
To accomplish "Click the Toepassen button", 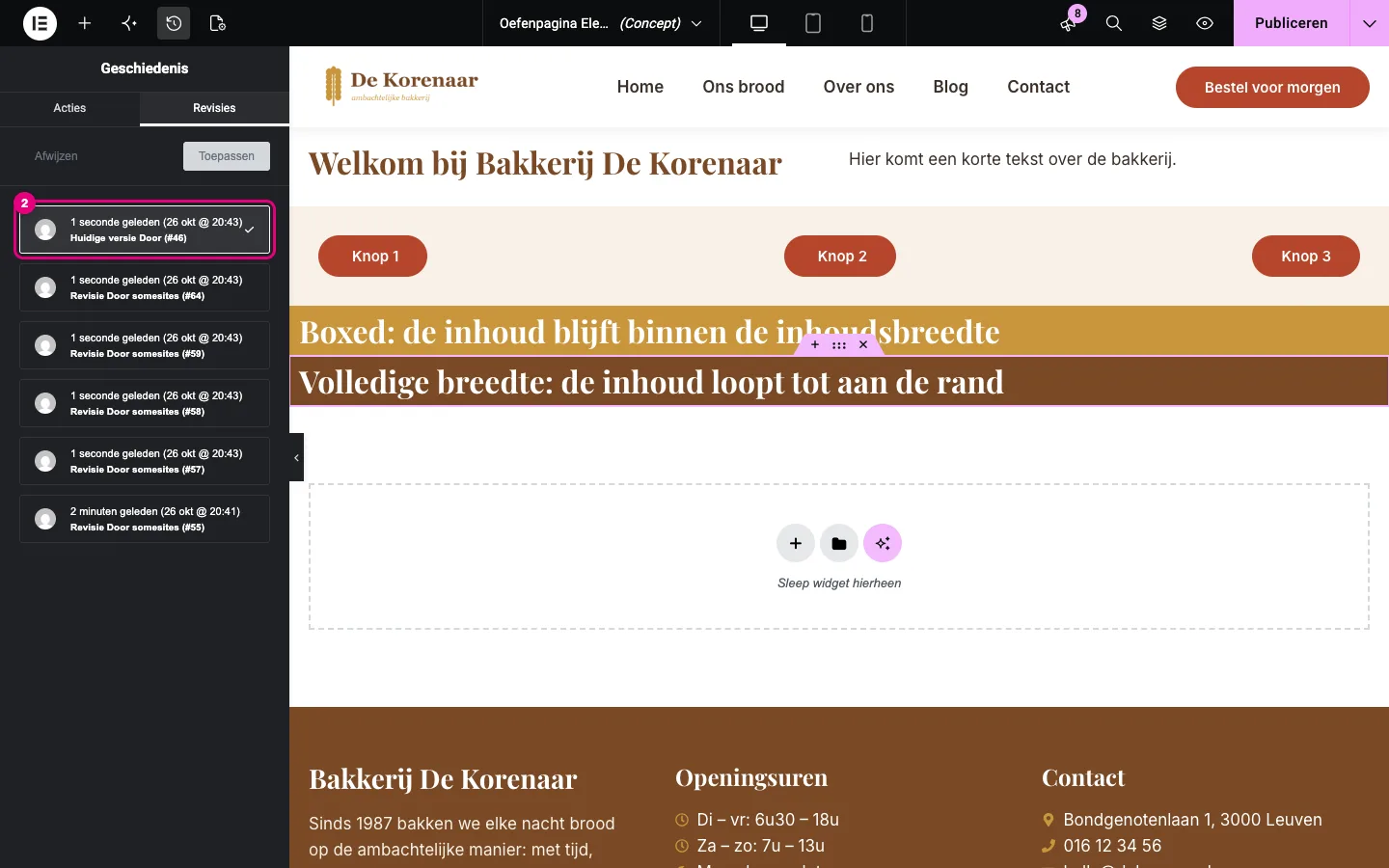I will 227,156.
